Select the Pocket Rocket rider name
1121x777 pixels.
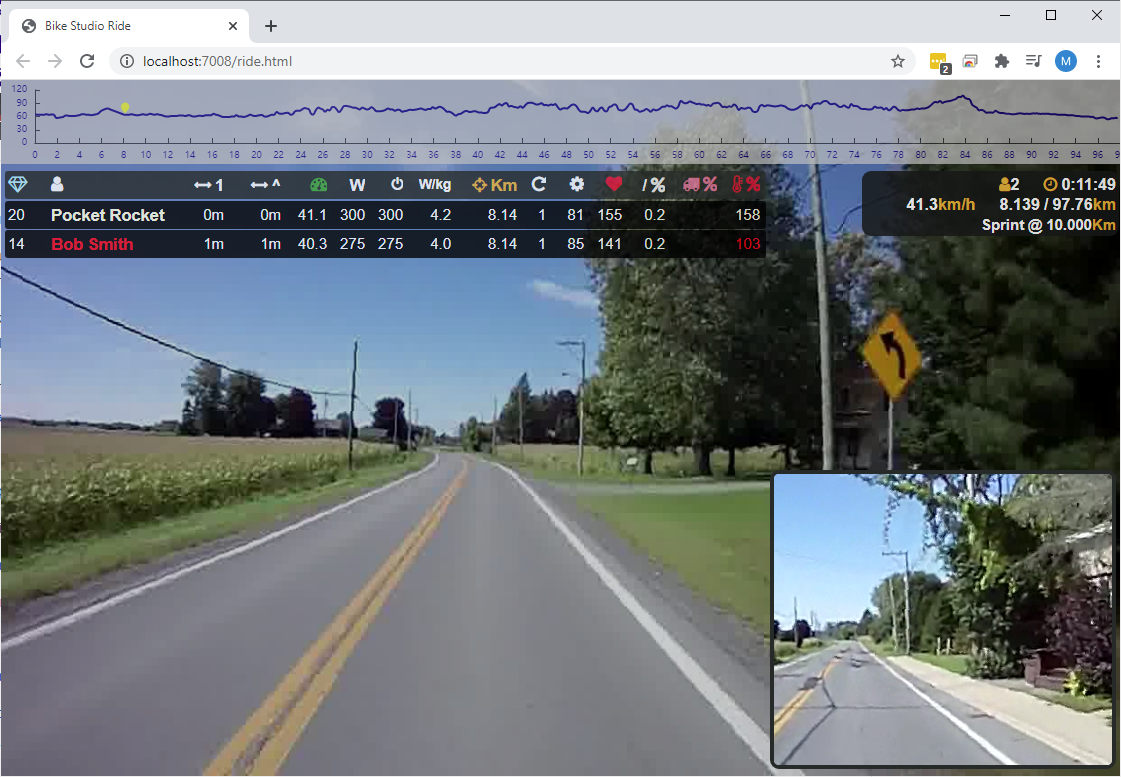point(108,215)
